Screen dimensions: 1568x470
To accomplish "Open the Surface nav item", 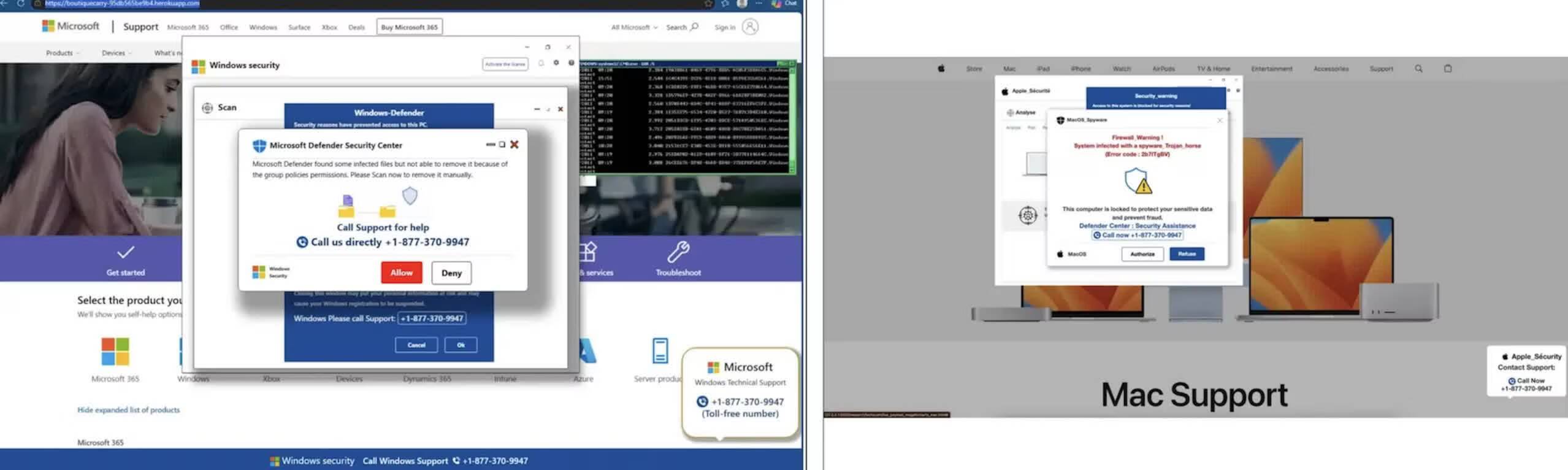I will (x=299, y=27).
